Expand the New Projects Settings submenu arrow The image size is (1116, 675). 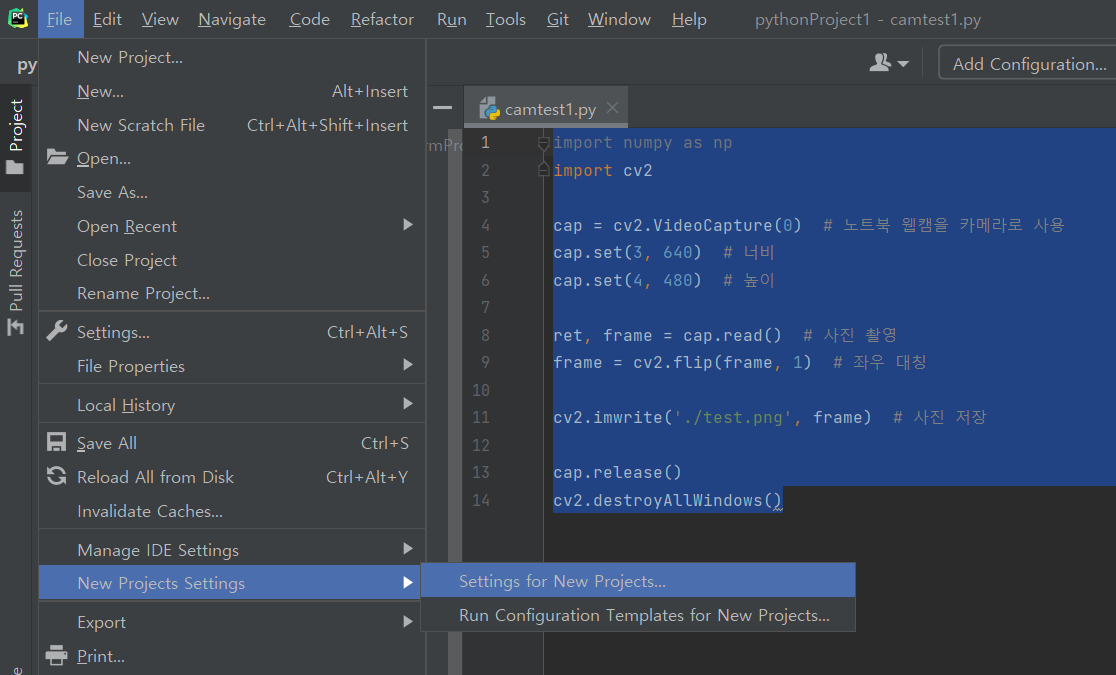[408, 582]
